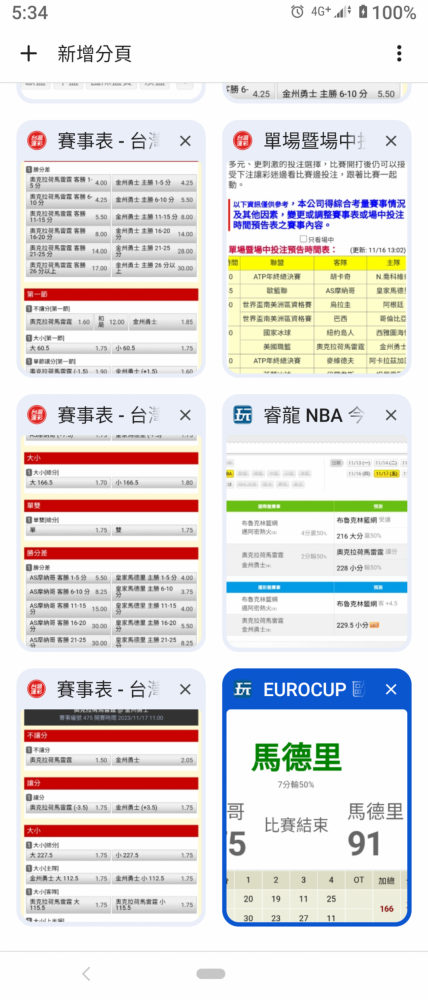Image resolution: width=428 pixels, height=1000 pixels.
Task: Tap the 新增分頁 label
Action: (x=94, y=54)
